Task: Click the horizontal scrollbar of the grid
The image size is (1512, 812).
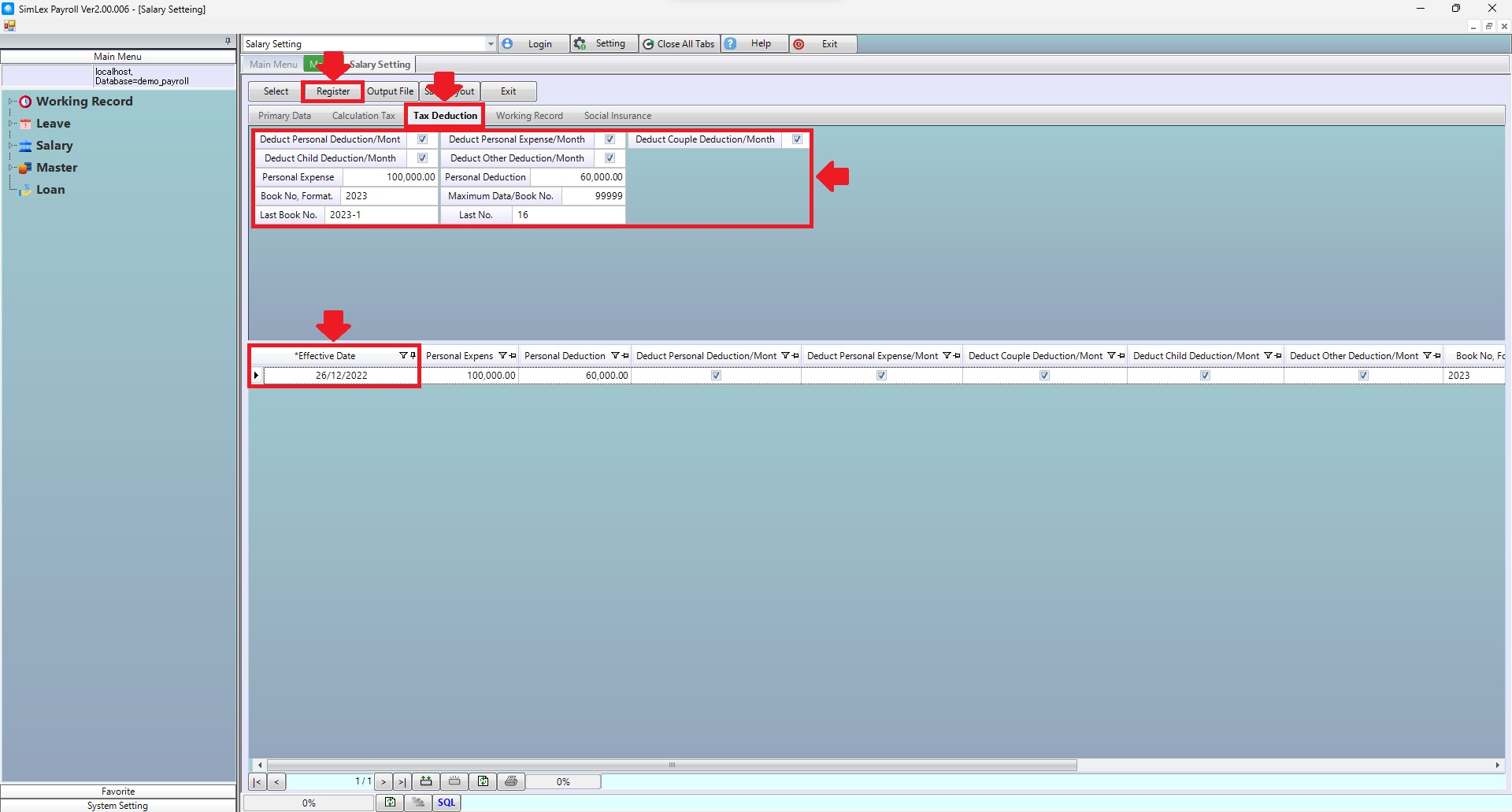Action: pos(671,765)
